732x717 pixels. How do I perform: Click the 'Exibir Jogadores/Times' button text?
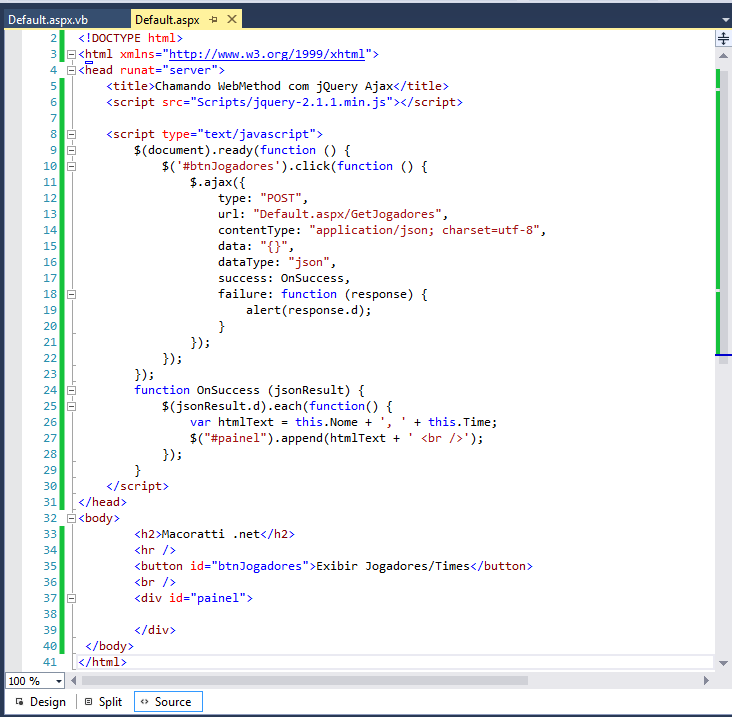tap(393, 566)
